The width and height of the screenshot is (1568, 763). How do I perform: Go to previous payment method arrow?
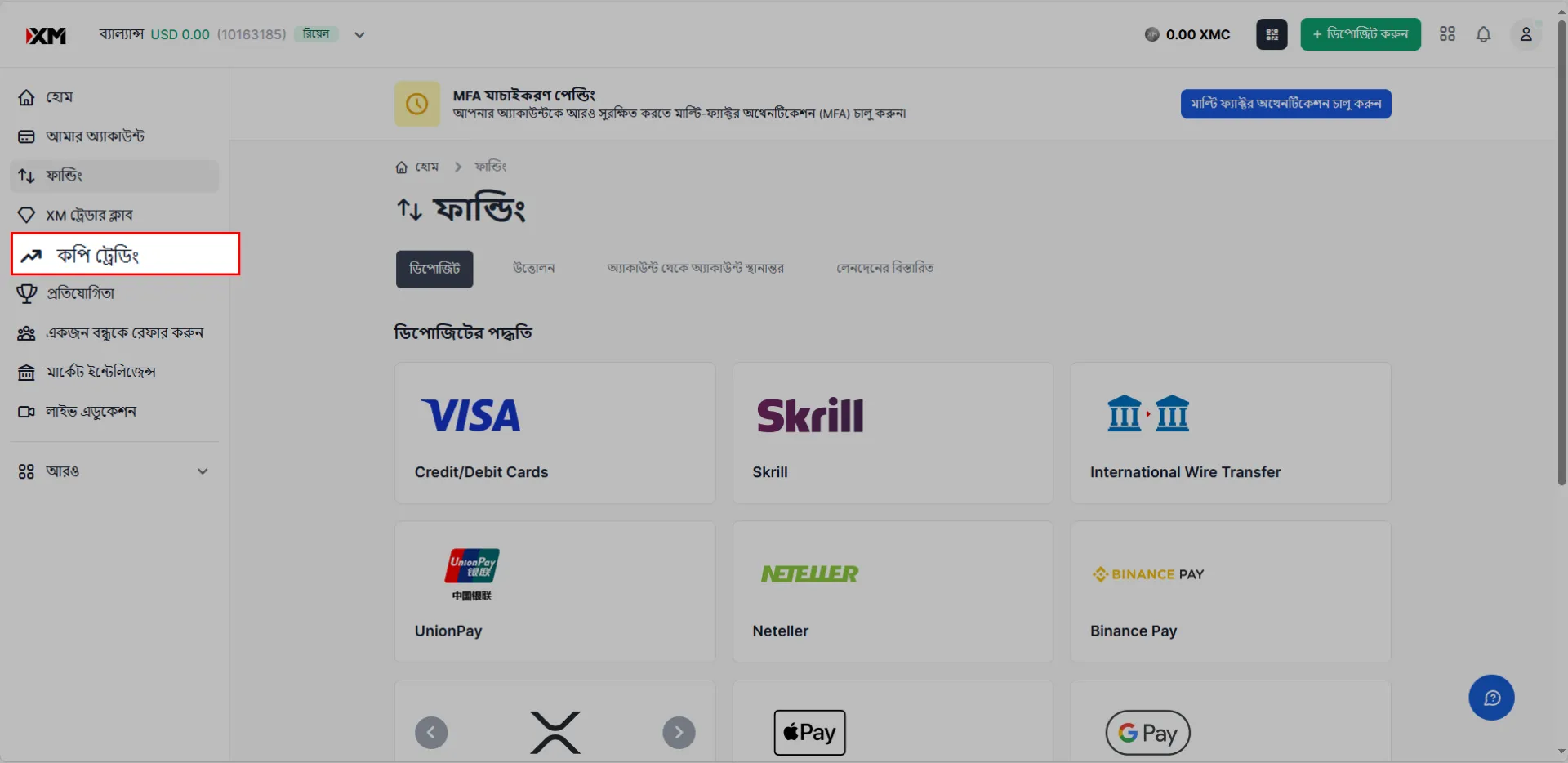coord(431,733)
